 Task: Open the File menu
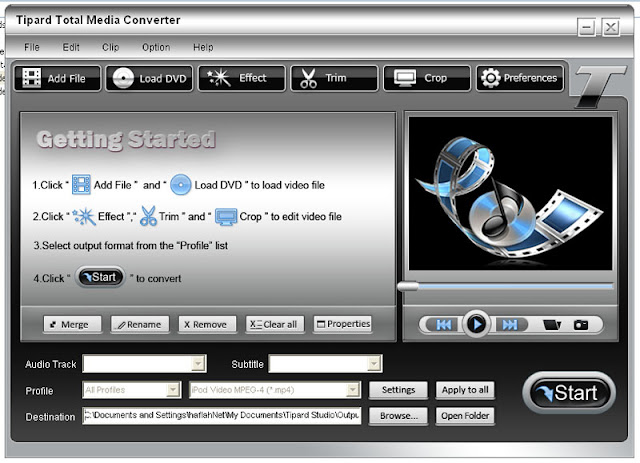coord(32,47)
